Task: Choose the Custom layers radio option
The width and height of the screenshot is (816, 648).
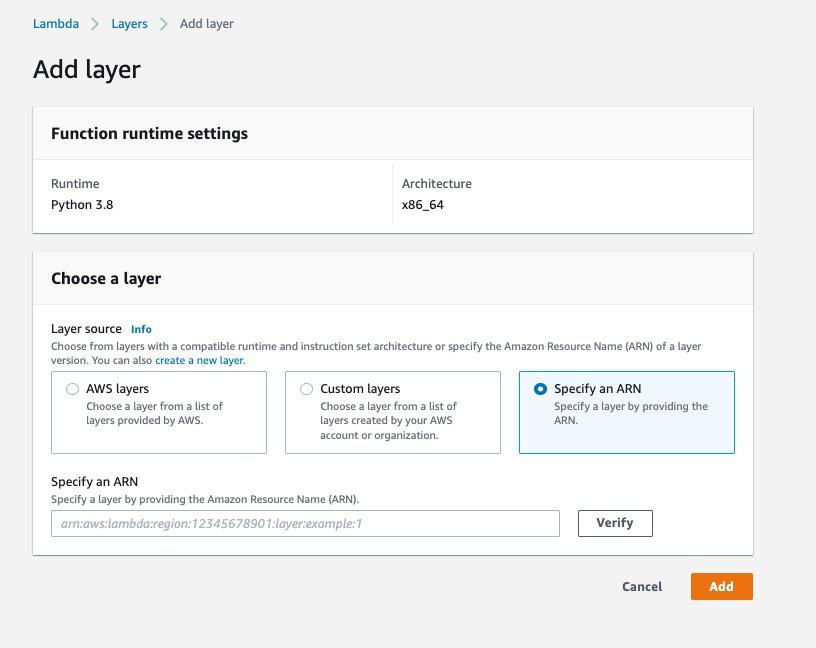Action: pyautogui.click(x=306, y=389)
